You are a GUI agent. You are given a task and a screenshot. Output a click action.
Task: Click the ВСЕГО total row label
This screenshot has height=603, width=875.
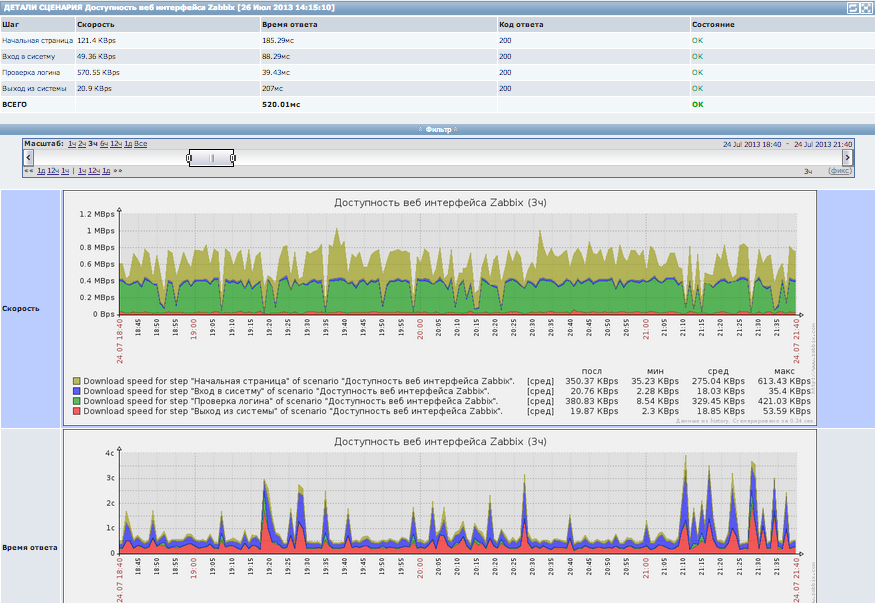tap(15, 104)
